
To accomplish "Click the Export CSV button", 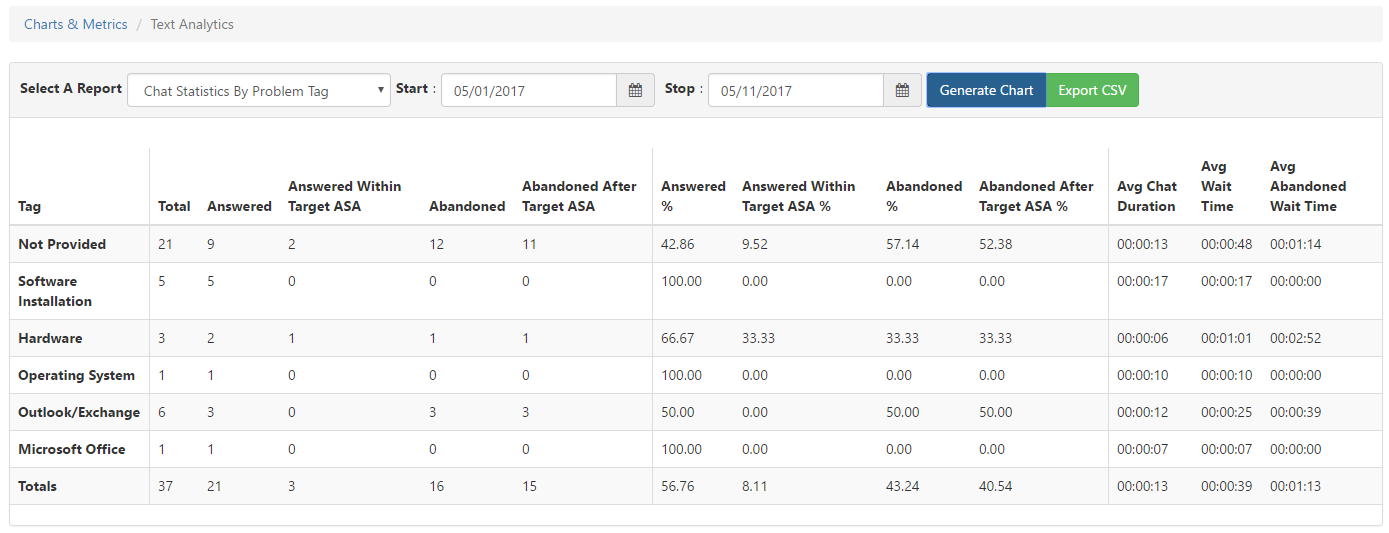I will [1092, 90].
